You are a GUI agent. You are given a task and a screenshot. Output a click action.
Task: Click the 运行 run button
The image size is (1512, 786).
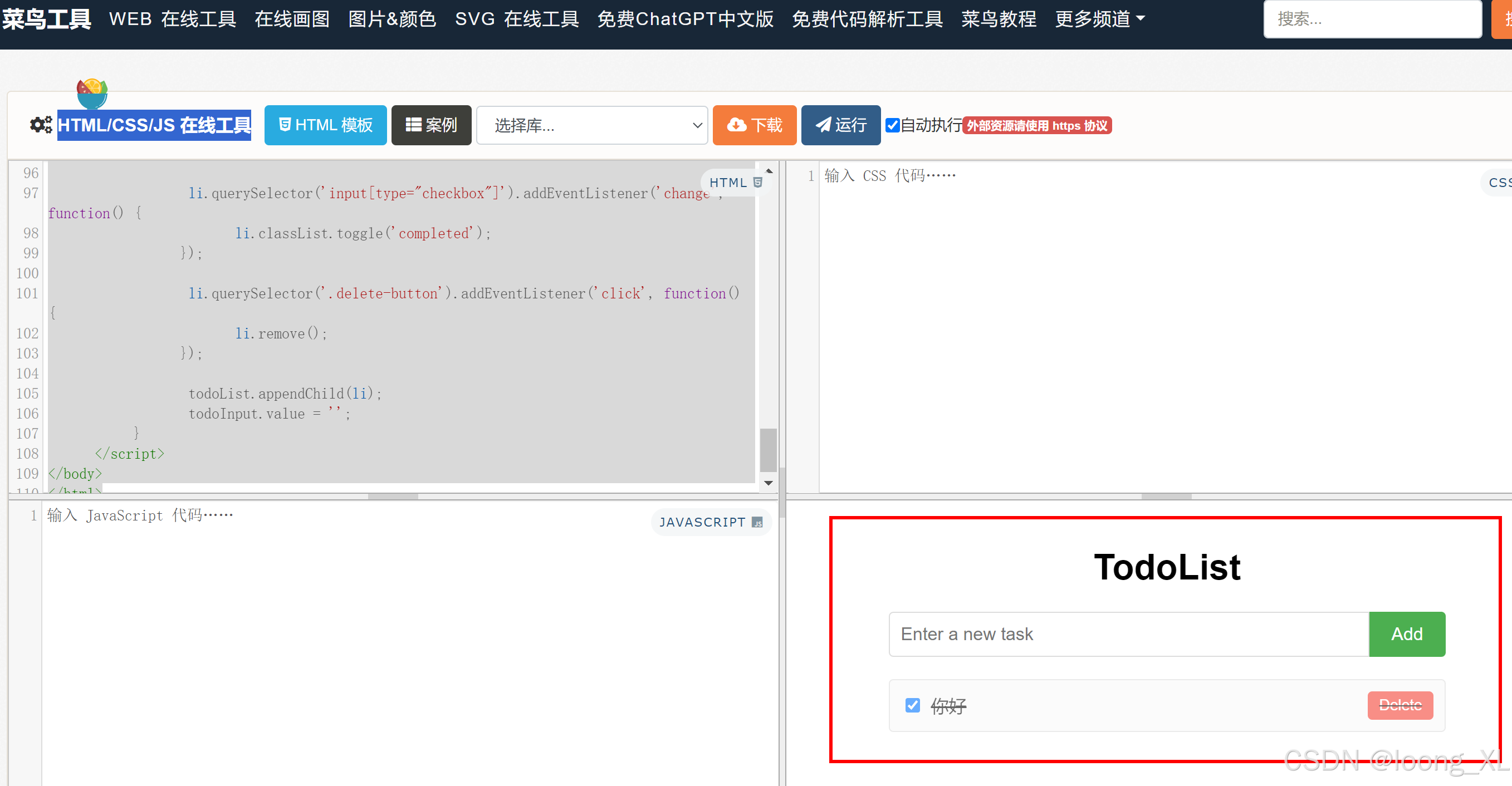point(840,125)
